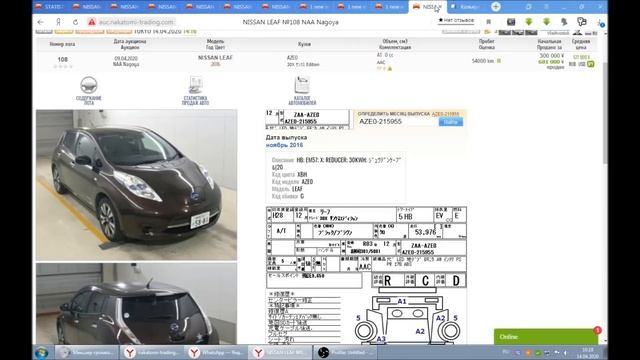Click the red security warning icon
Image resolution: width=640 pixels, height=360 pixels.
[91, 22]
